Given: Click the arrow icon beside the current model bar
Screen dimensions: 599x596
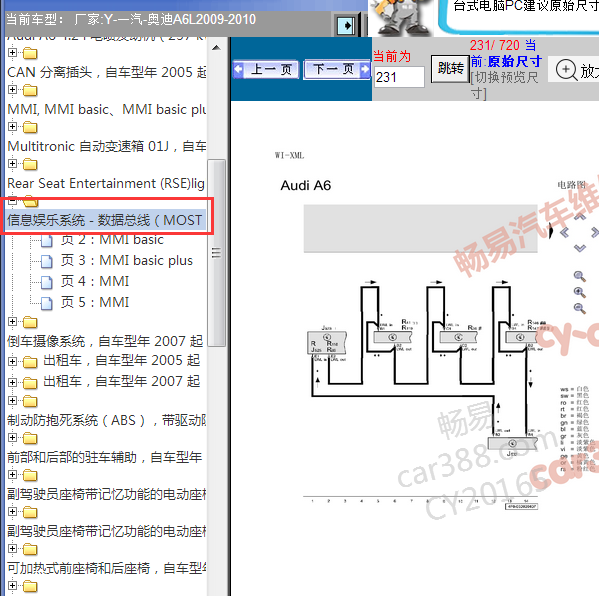Looking at the screenshot, I should [x=347, y=26].
